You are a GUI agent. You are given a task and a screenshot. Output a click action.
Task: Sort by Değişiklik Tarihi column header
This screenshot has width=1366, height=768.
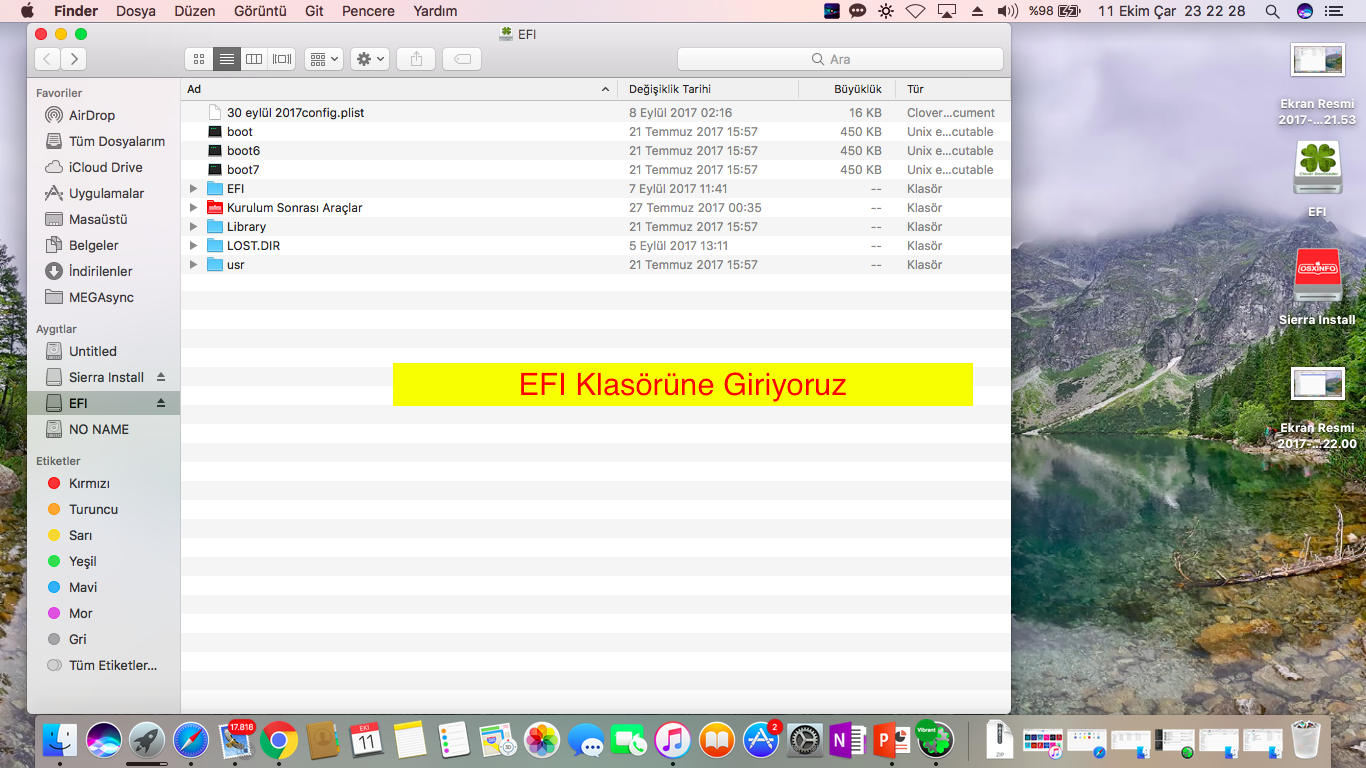pos(670,89)
